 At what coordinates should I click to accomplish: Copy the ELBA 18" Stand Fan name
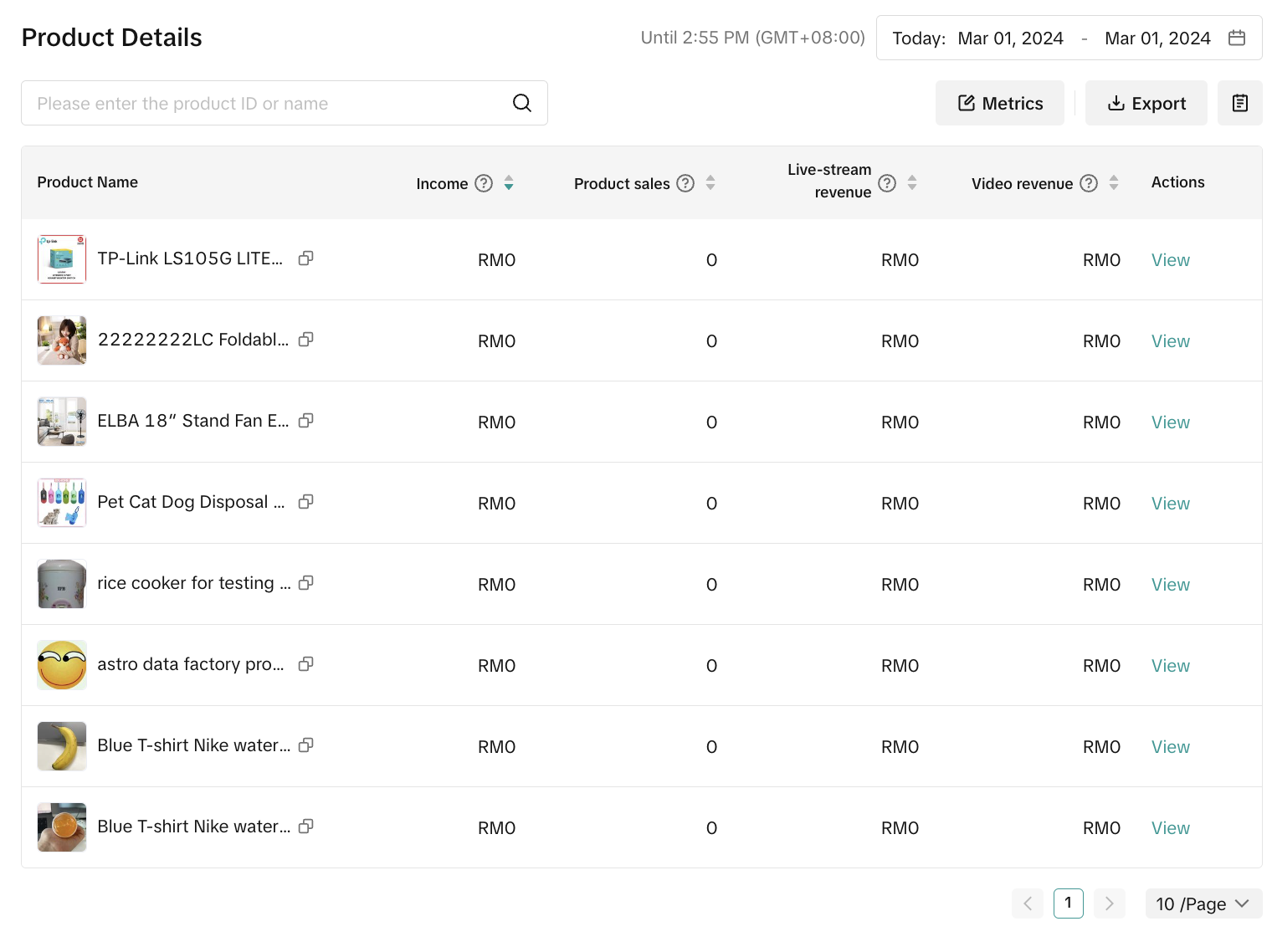click(306, 421)
